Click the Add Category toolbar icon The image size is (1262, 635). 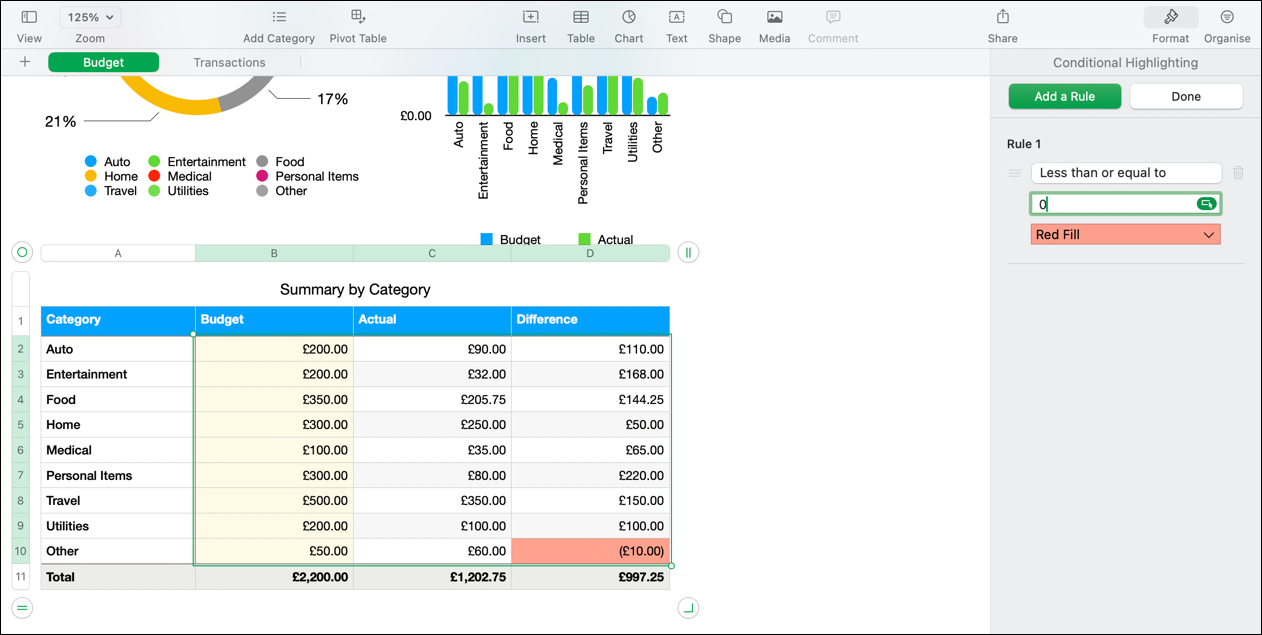pos(279,18)
